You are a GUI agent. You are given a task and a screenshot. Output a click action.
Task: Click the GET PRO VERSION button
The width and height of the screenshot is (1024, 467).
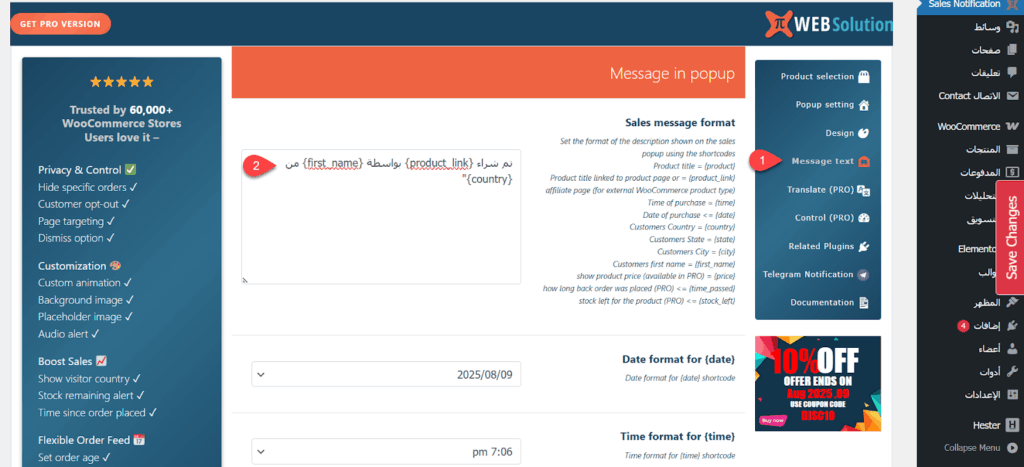[x=60, y=24]
